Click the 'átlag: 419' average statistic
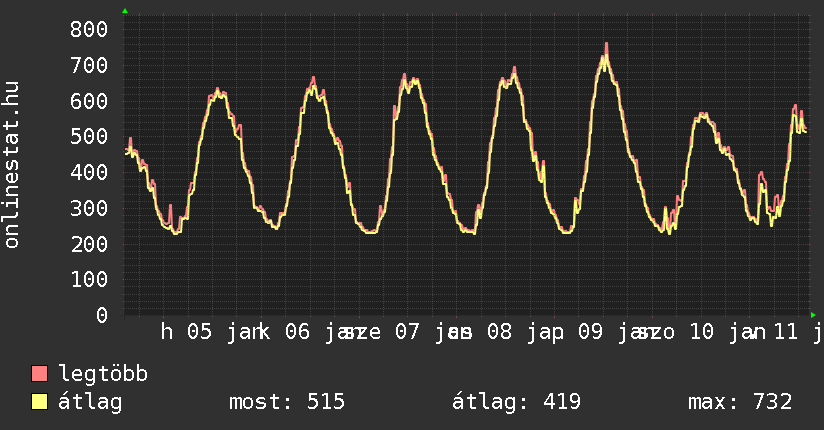The width and height of the screenshot is (824, 430). click(x=516, y=402)
